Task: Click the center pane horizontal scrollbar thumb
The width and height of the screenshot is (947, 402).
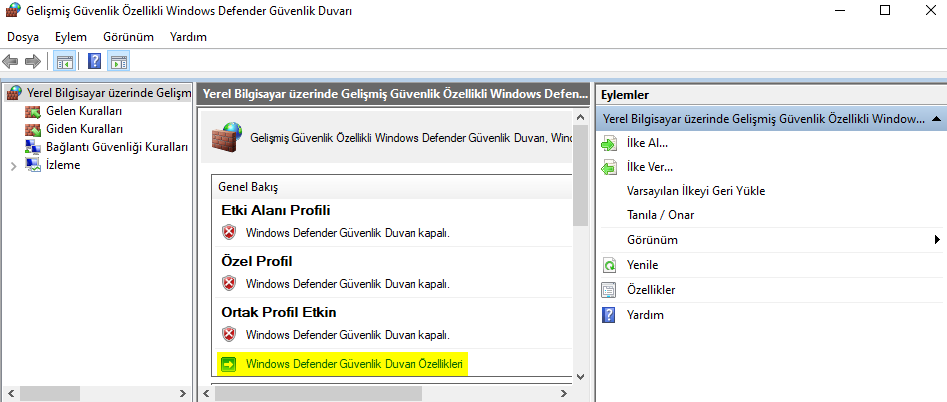Action: [318, 394]
